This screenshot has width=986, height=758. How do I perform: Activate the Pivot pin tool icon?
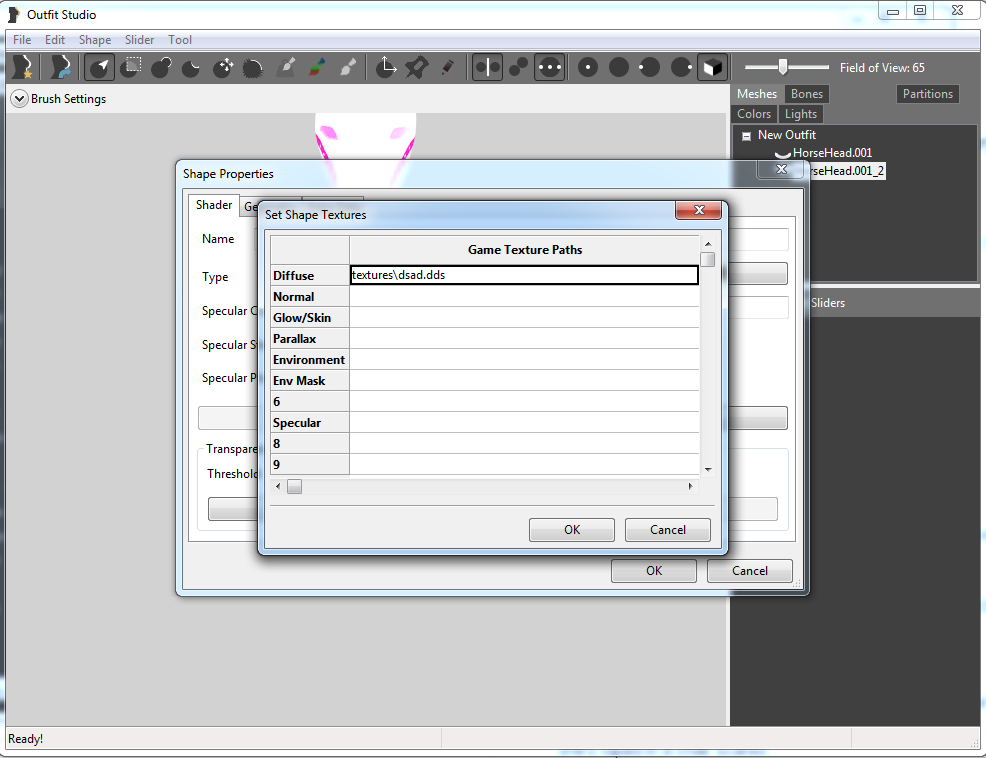click(x=416, y=67)
